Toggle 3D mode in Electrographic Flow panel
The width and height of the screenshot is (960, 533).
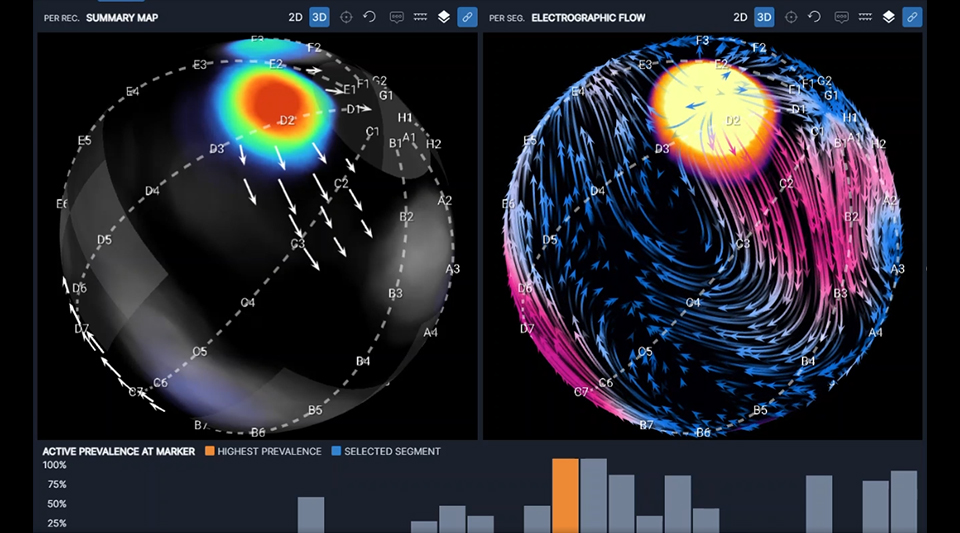point(764,17)
